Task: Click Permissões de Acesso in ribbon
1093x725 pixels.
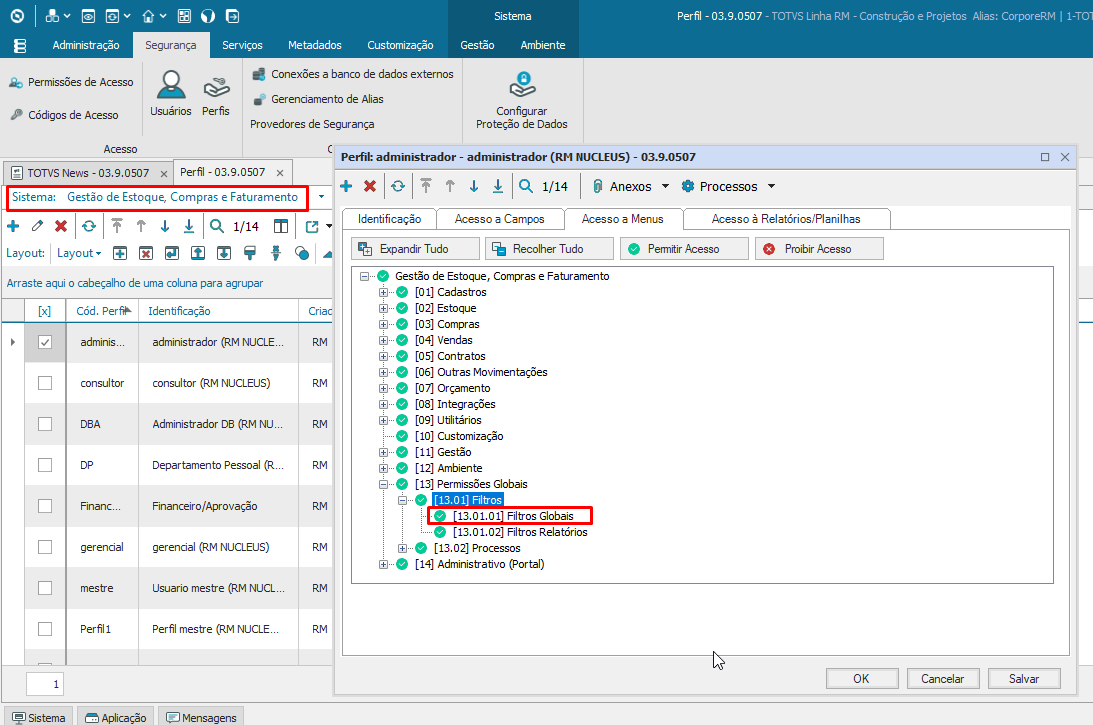Action: click(x=71, y=82)
